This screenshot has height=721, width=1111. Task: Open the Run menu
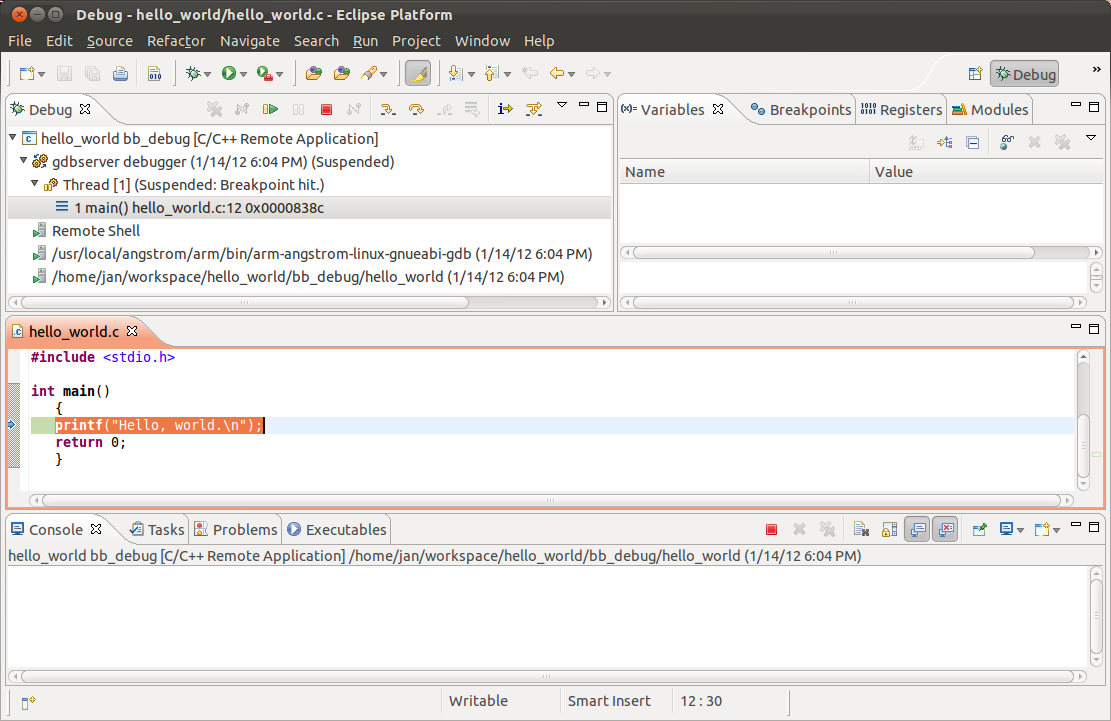(x=365, y=41)
